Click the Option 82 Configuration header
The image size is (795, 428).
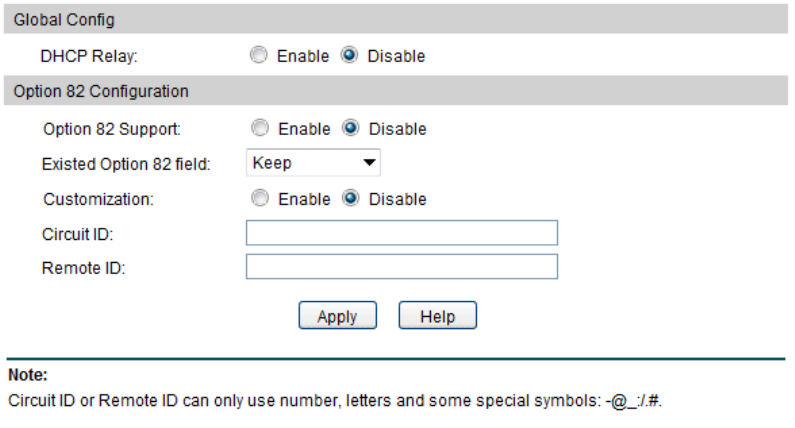coord(100,91)
